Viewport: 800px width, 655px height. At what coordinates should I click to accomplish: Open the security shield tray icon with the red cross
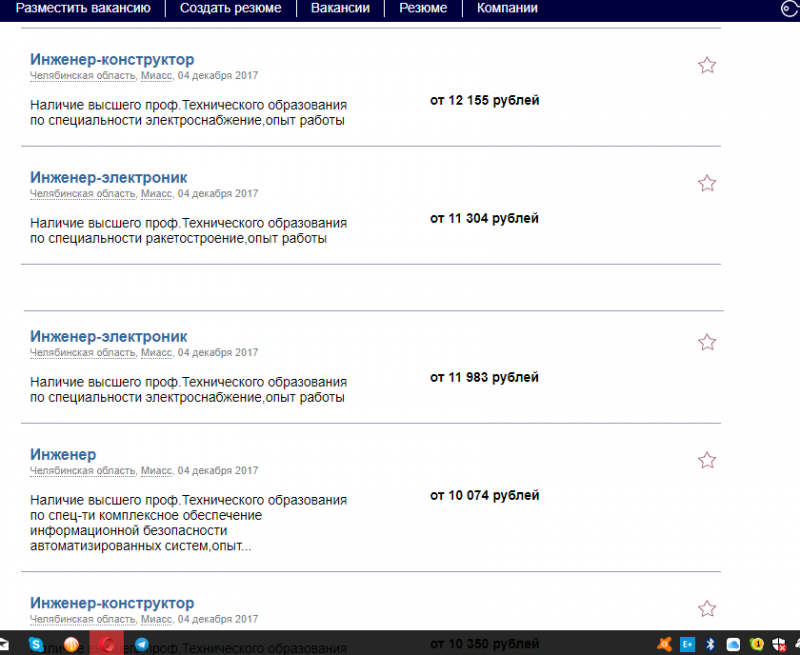779,645
